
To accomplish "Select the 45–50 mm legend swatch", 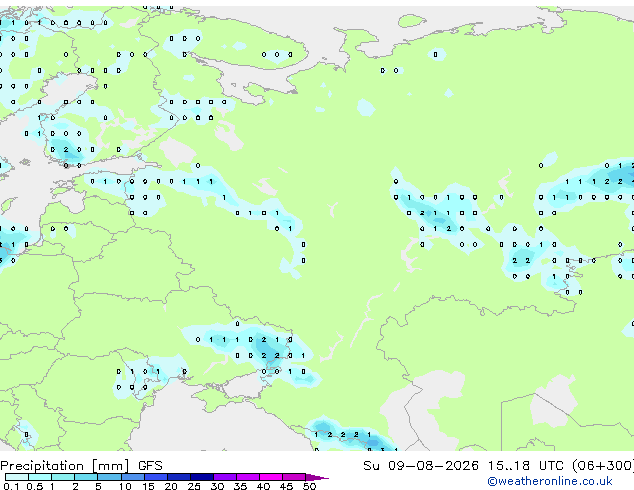I will click(x=294, y=477).
